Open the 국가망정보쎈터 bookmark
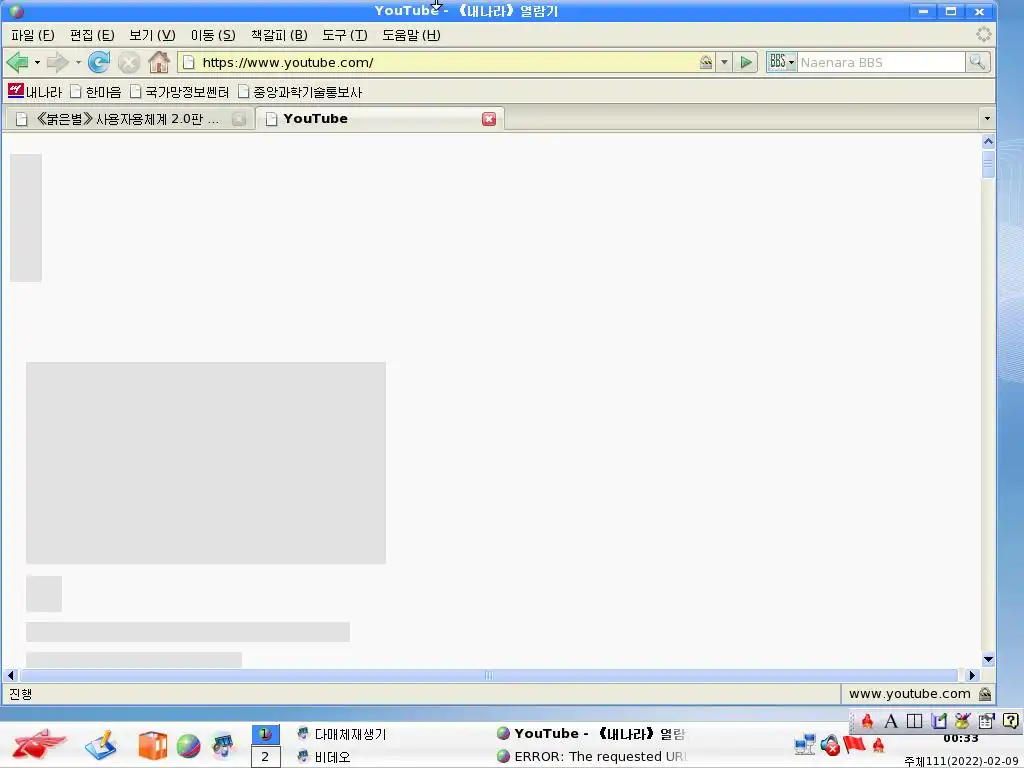 tap(180, 92)
